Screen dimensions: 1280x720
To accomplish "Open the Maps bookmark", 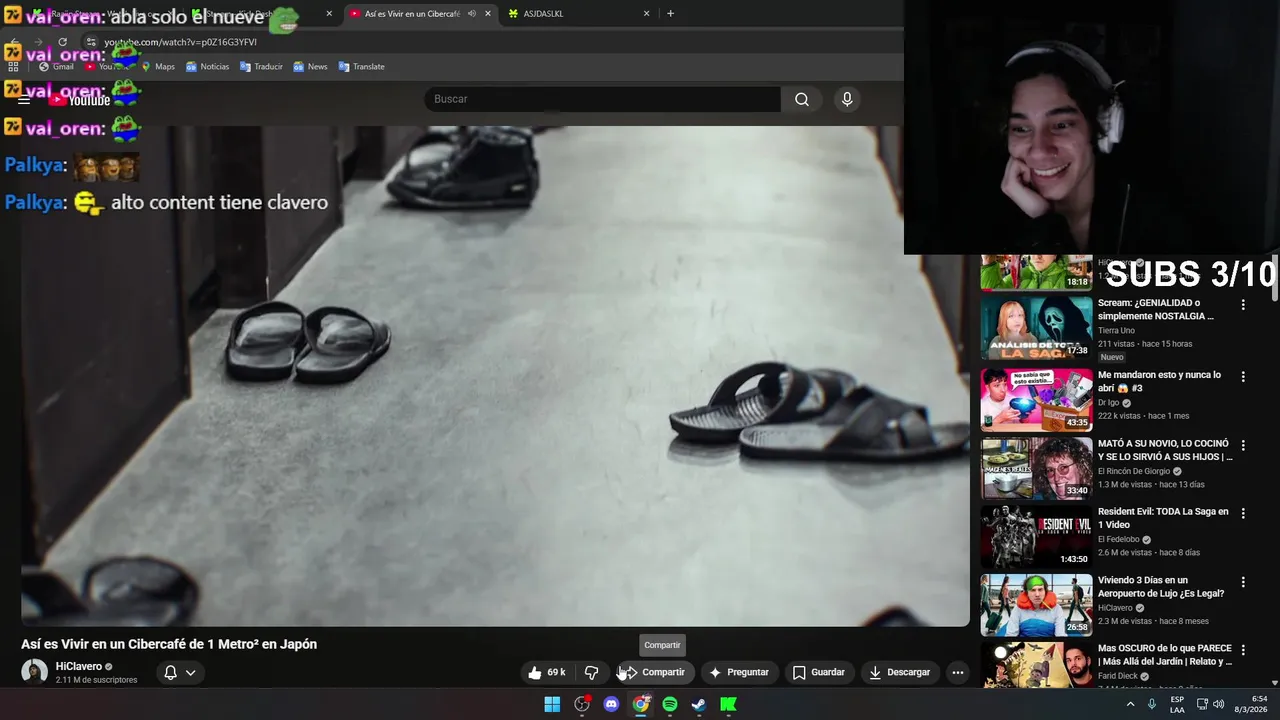I will 158,67.
